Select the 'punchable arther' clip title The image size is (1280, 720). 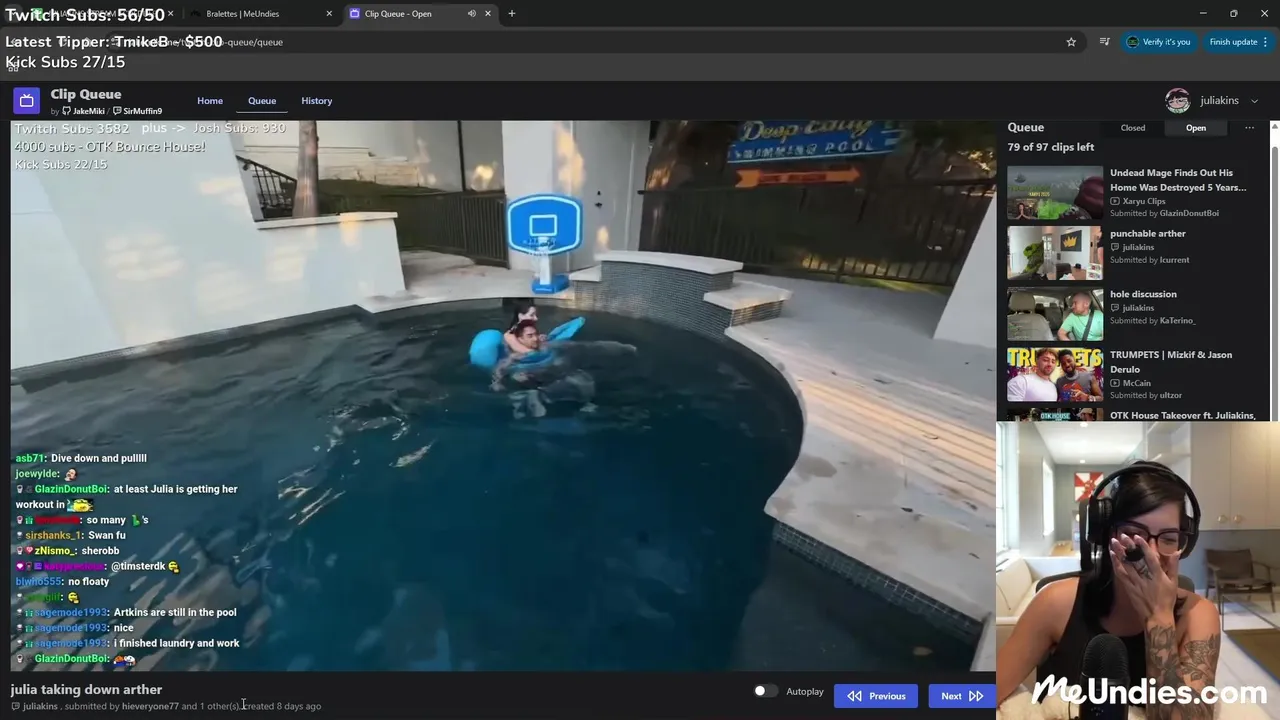1148,234
